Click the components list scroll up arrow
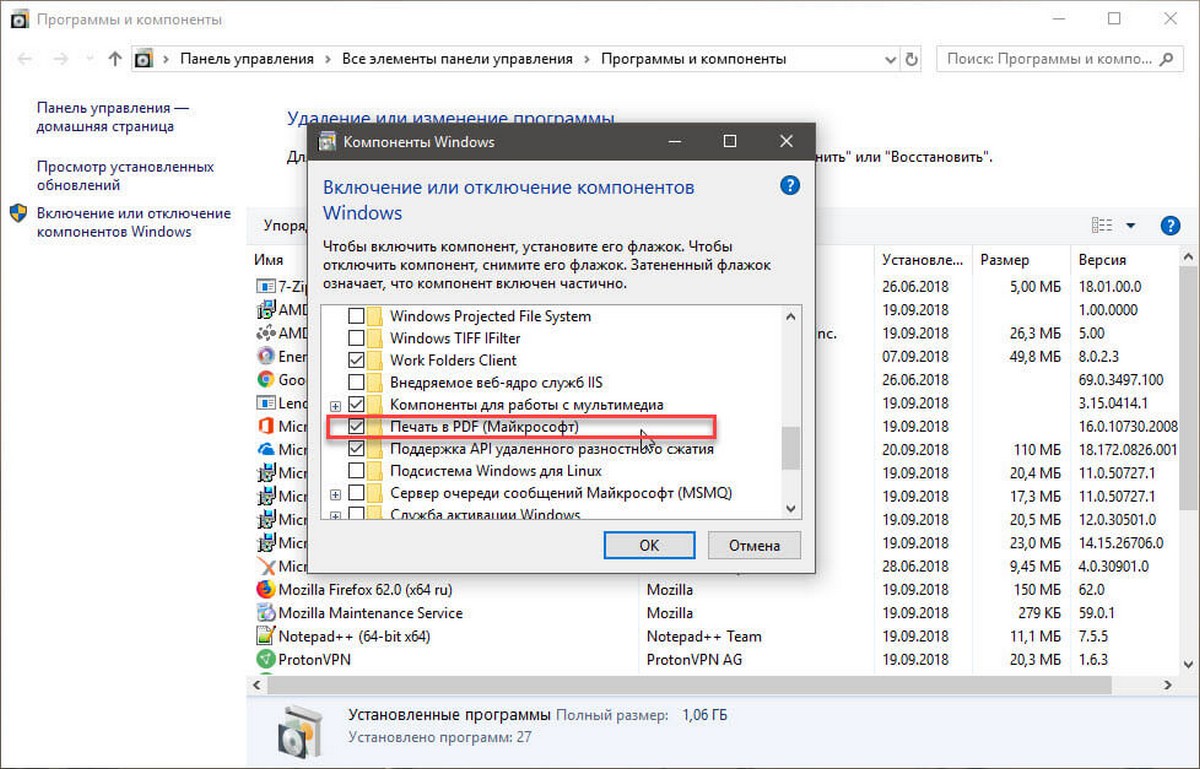 790,316
